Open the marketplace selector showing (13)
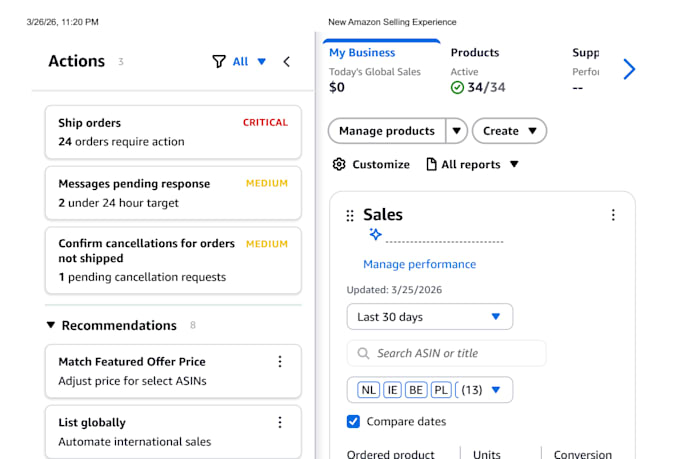680x459 pixels. pos(430,390)
